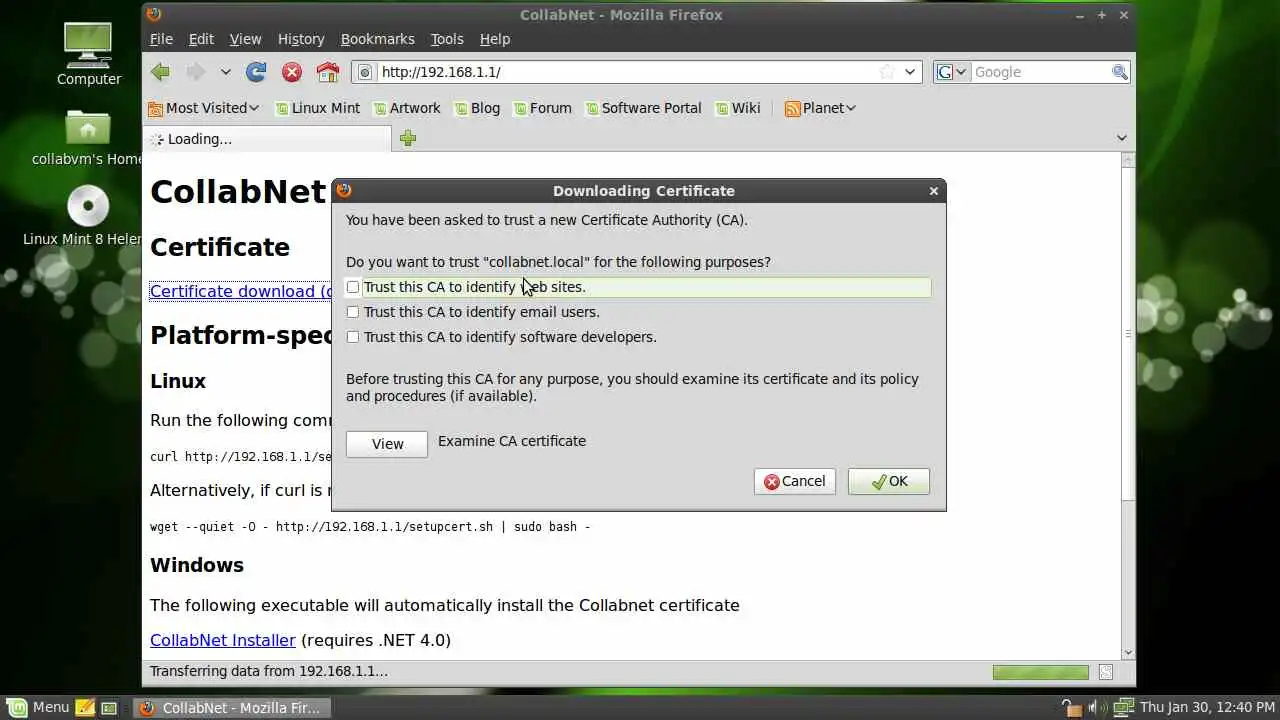This screenshot has height=720, width=1280.
Task: Open the Computer desktop icon
Action: [89, 55]
